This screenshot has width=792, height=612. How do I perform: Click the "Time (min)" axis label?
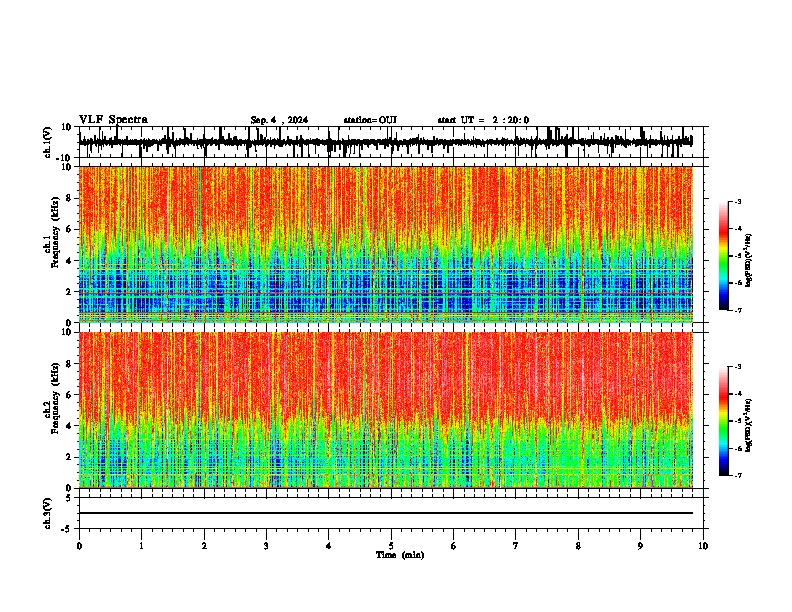point(400,555)
